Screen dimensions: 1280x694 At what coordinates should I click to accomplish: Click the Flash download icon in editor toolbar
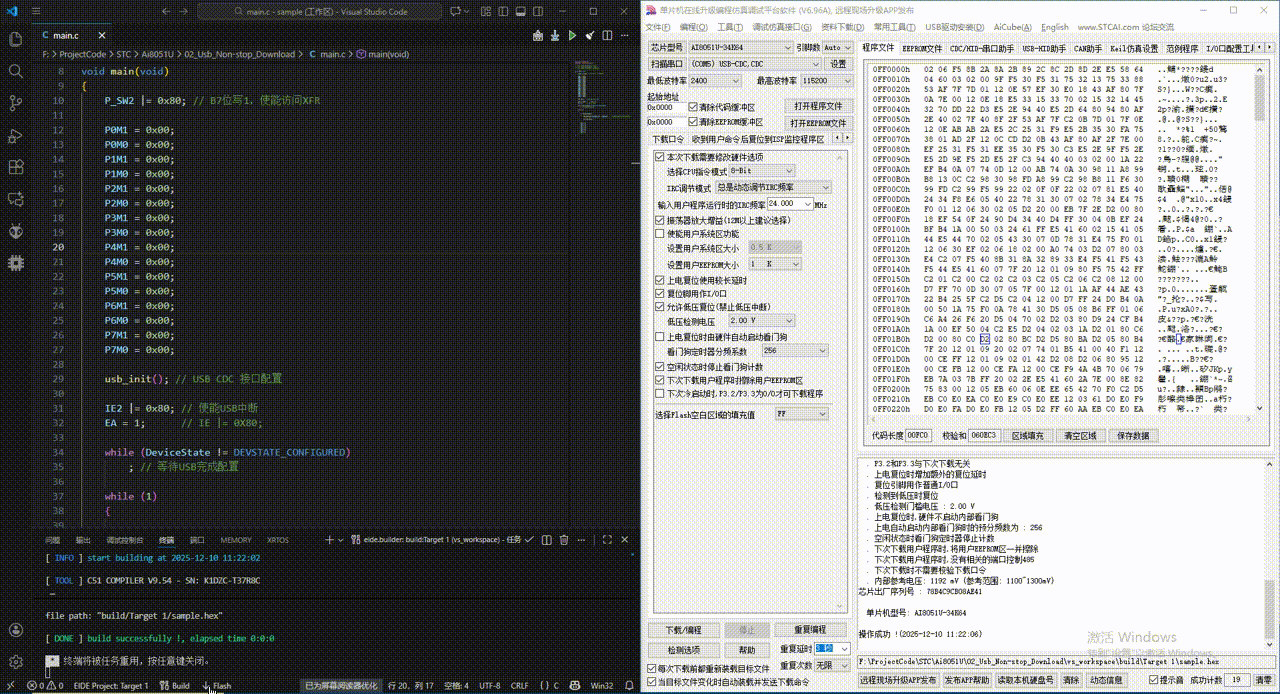pyautogui.click(x=555, y=34)
